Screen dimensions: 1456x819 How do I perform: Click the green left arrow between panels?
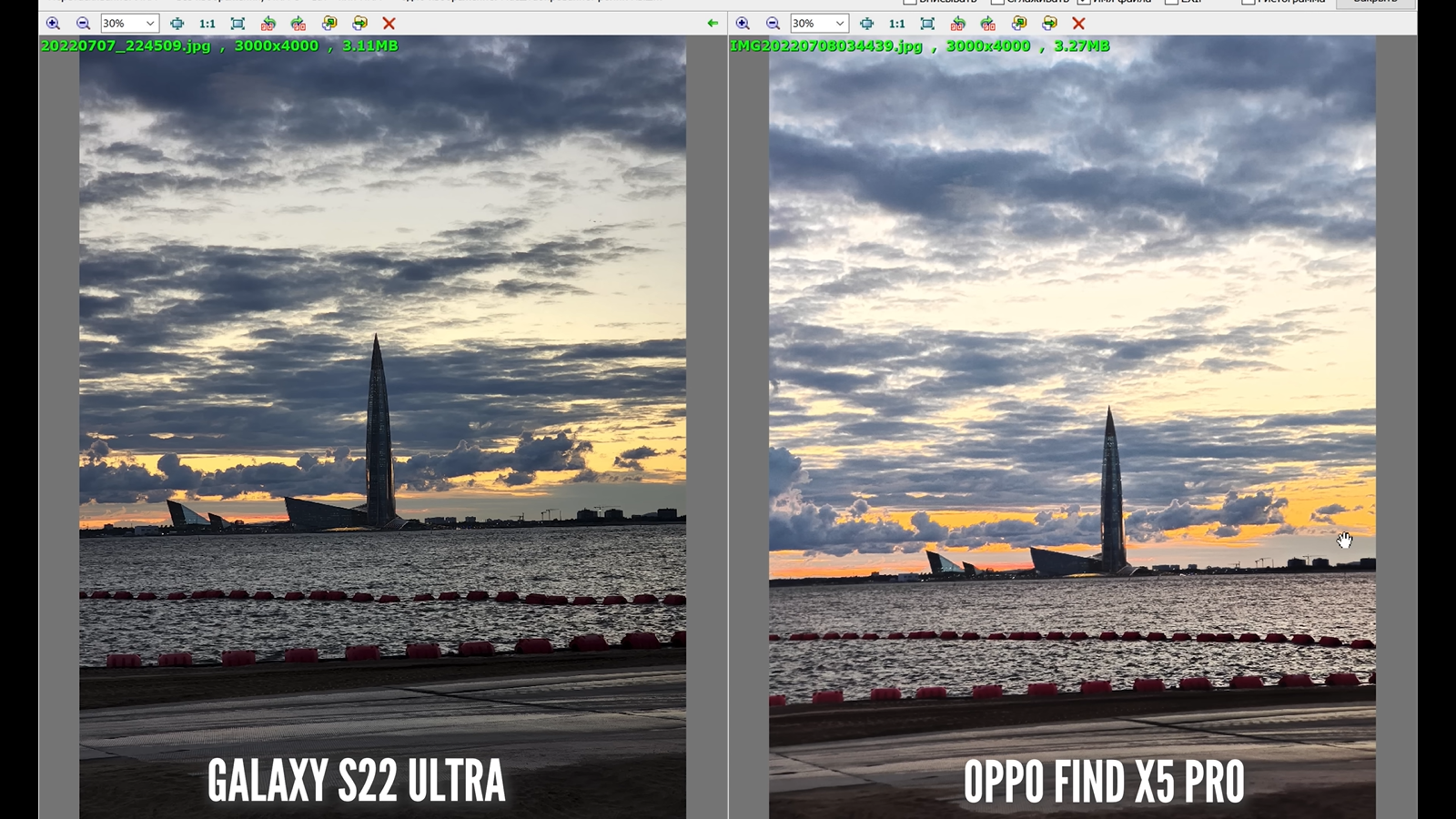pyautogui.click(x=713, y=24)
